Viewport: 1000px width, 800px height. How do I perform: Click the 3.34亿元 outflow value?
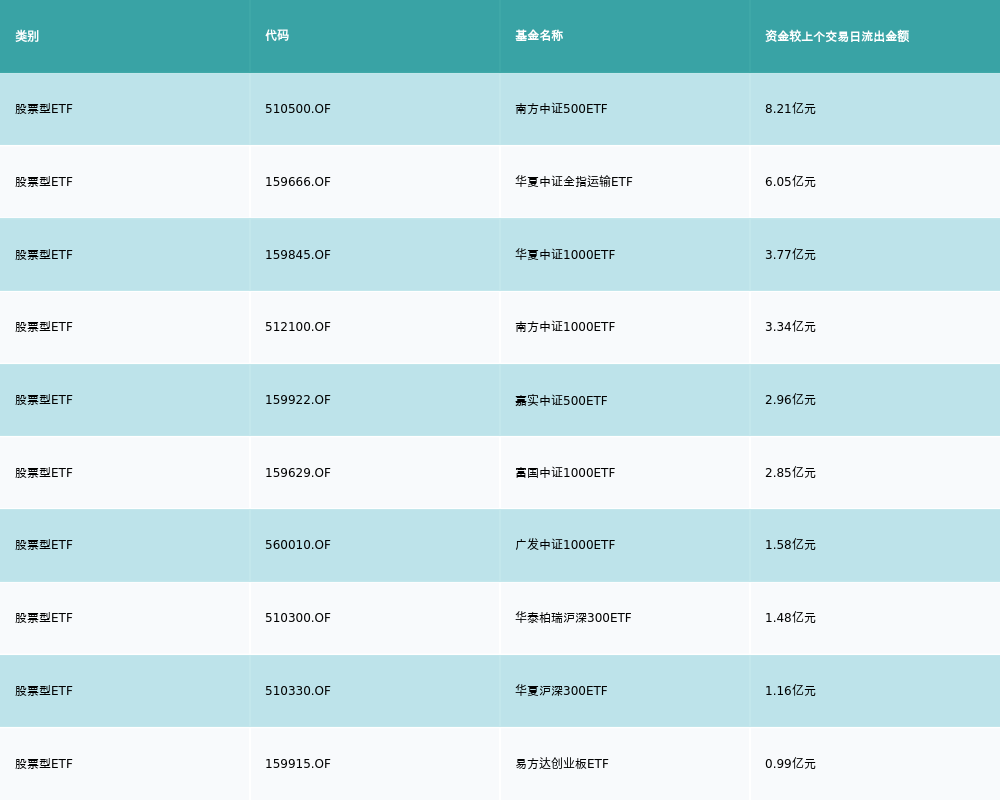[790, 327]
